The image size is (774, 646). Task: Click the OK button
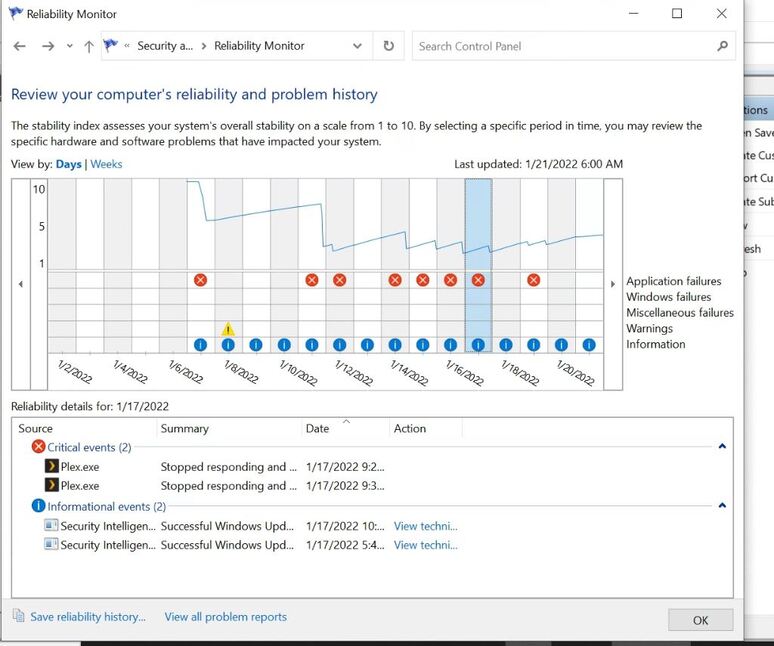700,620
